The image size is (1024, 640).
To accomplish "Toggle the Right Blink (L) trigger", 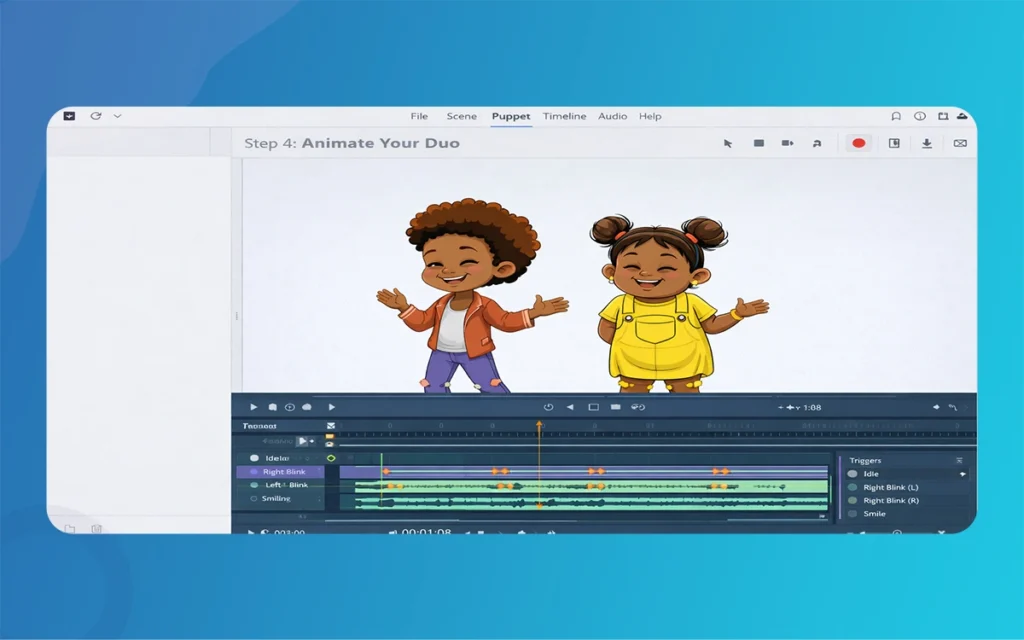I will coord(852,487).
